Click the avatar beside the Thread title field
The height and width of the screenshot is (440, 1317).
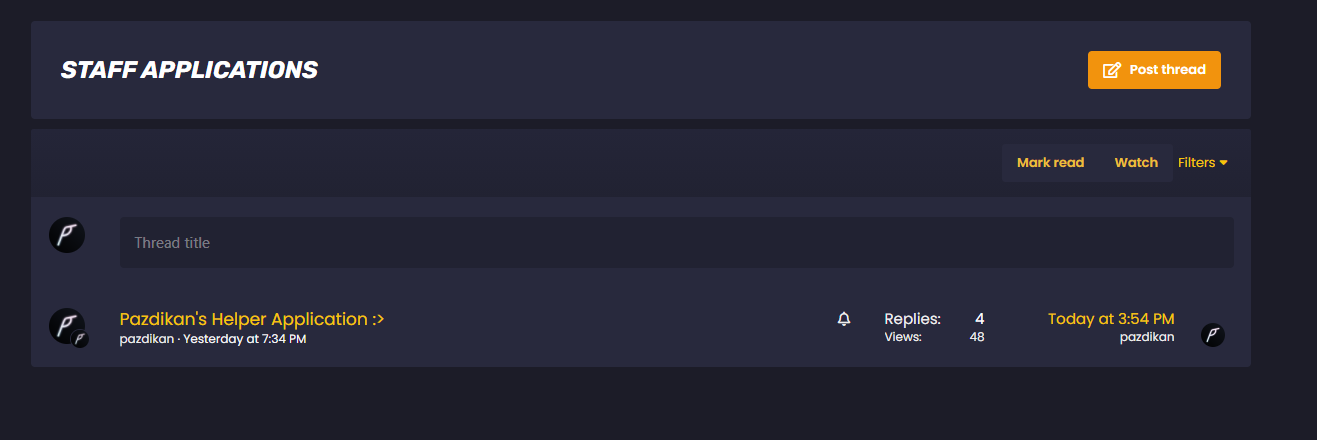pos(67,235)
